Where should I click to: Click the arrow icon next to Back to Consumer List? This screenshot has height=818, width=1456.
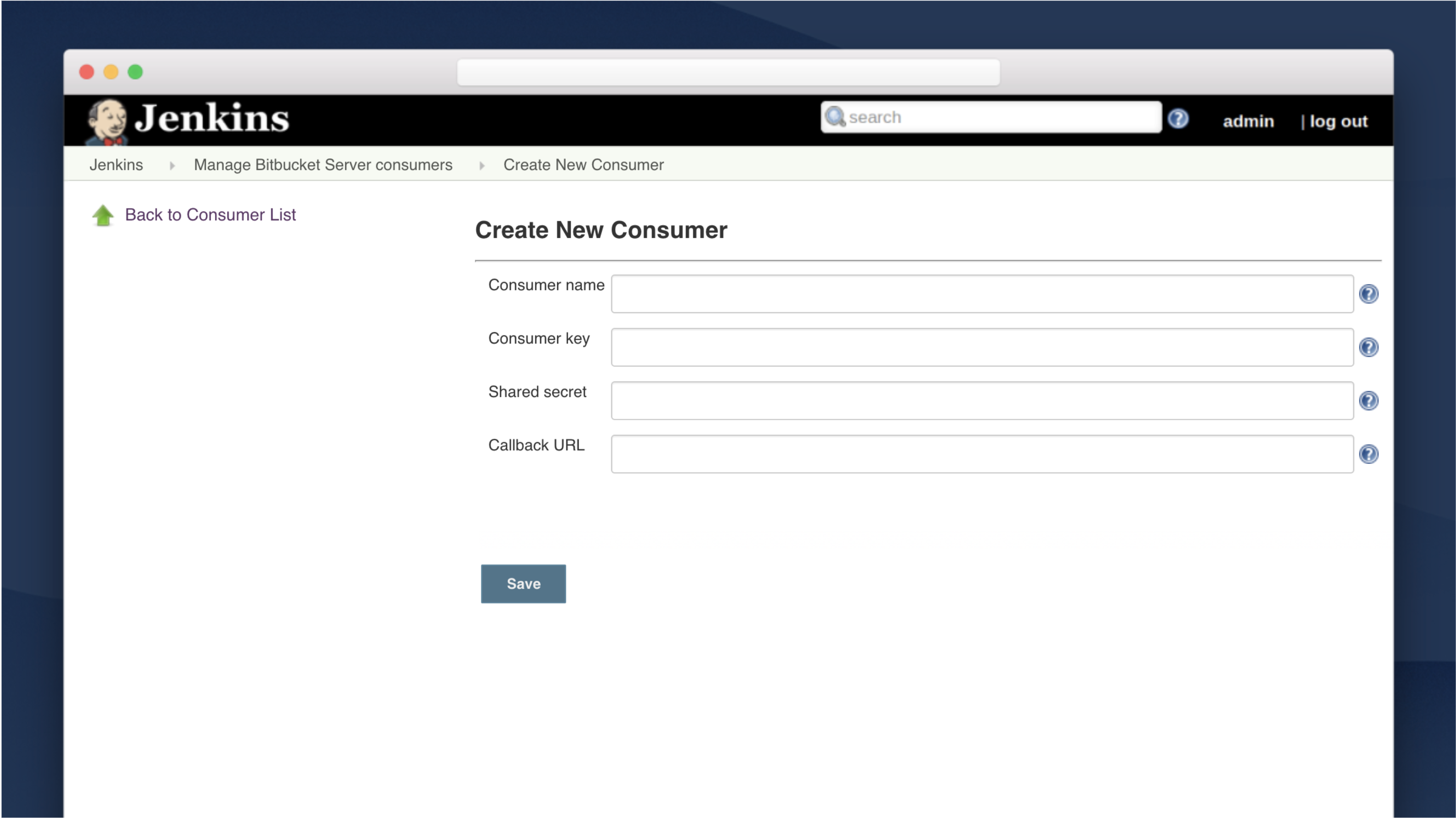click(x=103, y=214)
